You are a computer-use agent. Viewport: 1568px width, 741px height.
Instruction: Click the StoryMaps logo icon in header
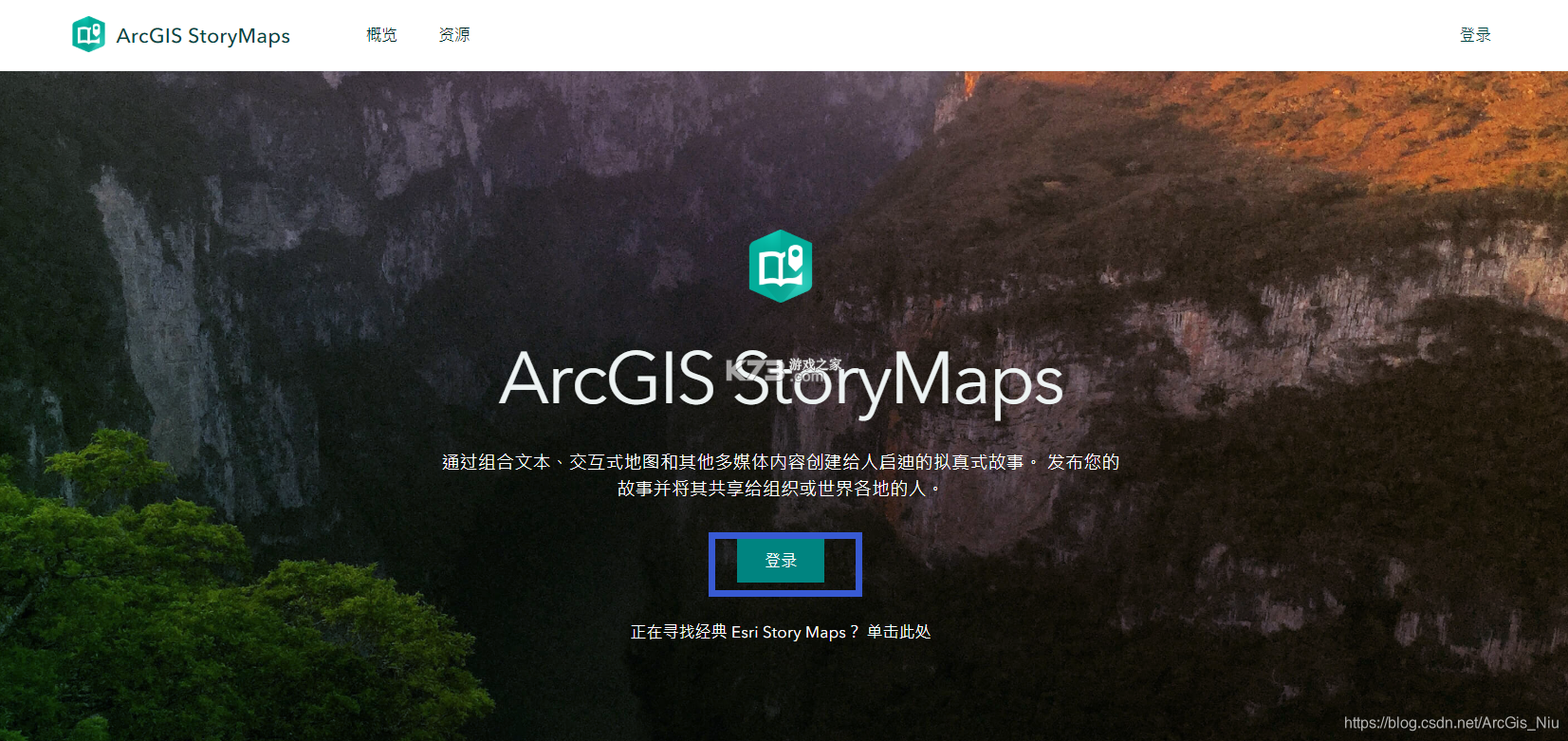click(x=88, y=35)
